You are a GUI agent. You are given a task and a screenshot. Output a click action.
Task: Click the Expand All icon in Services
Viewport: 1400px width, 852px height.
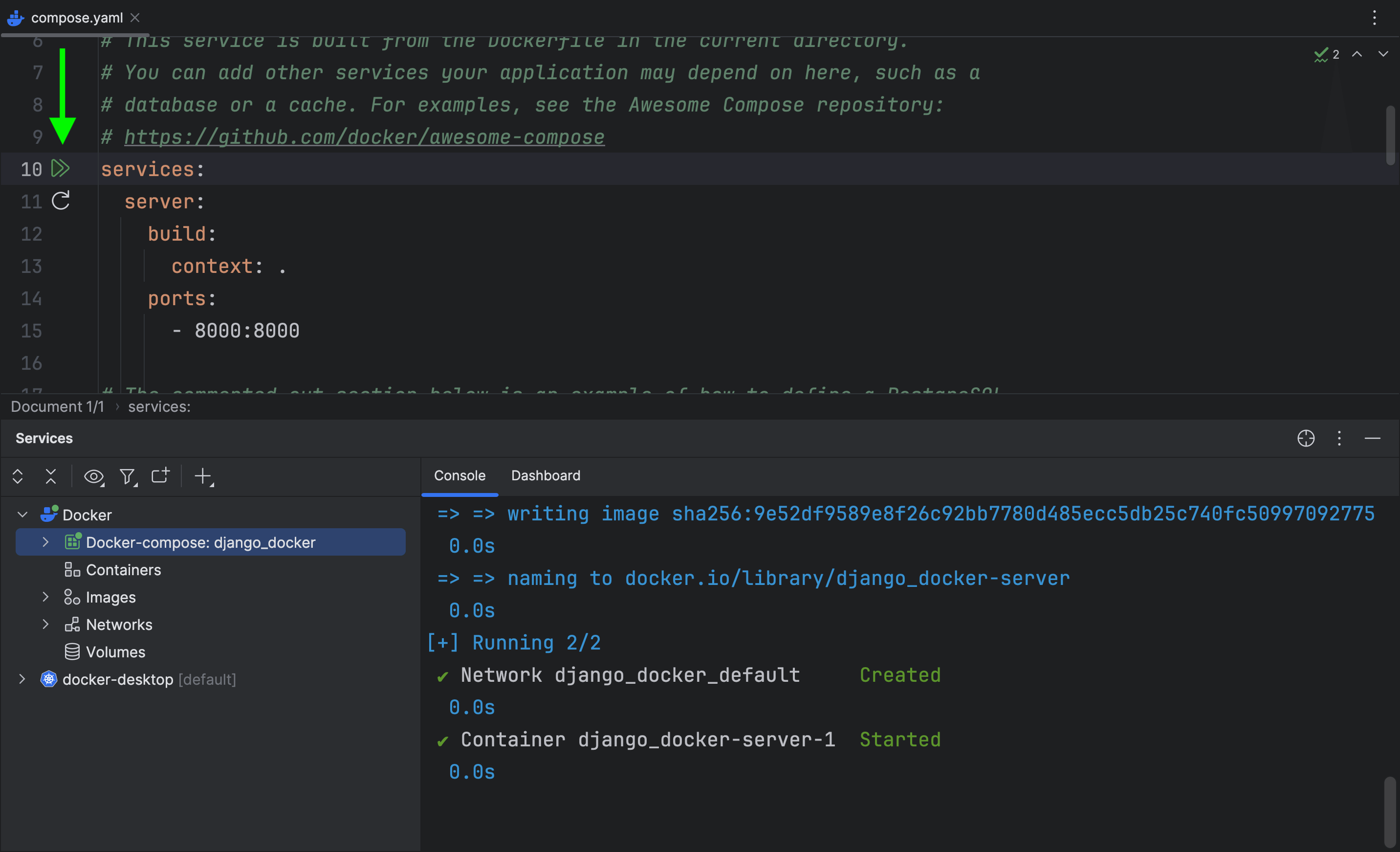click(x=18, y=476)
